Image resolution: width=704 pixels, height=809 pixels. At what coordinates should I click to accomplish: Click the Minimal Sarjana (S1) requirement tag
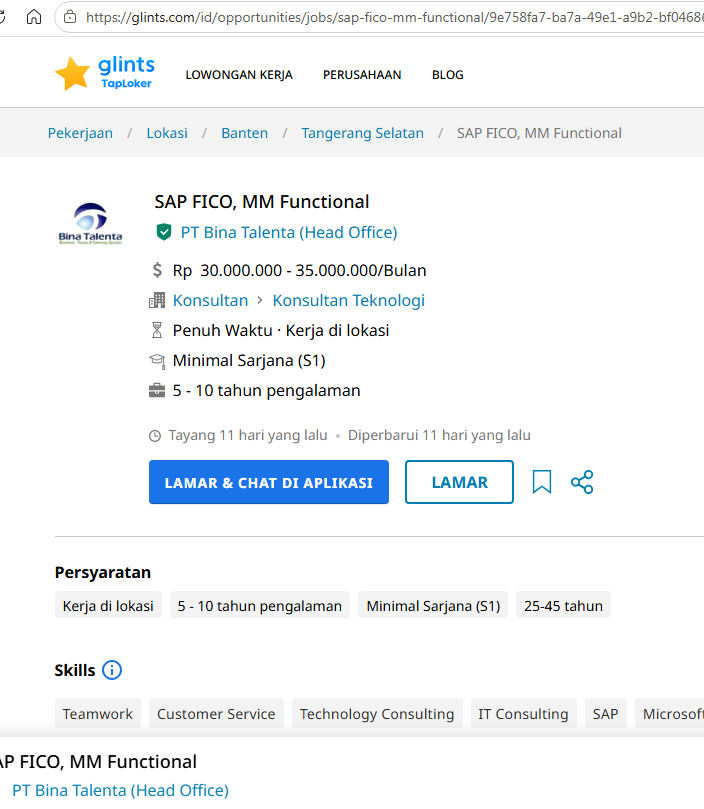[x=433, y=605]
